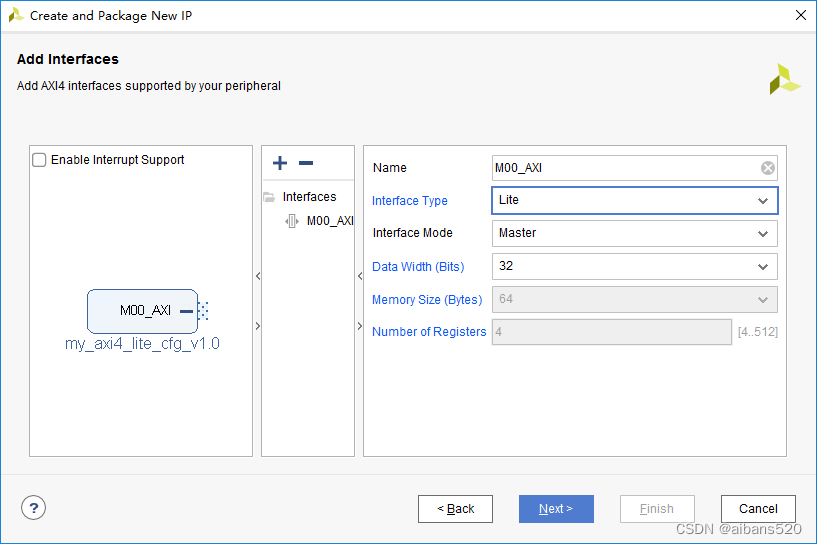
Task: Expand the Data Width (Bits) dropdown
Action: (634, 267)
